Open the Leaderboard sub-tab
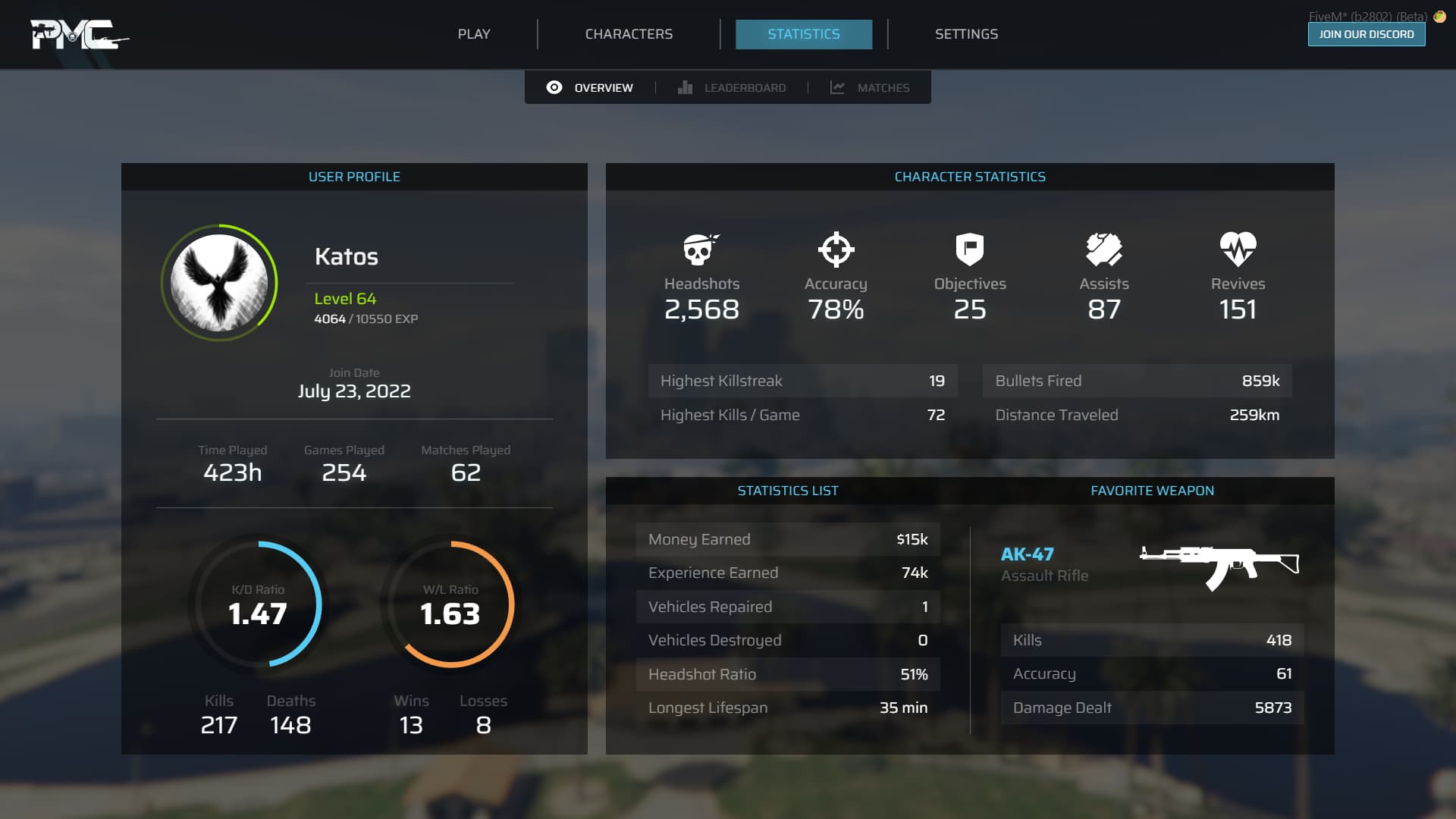Image resolution: width=1456 pixels, height=819 pixels. 744,88
